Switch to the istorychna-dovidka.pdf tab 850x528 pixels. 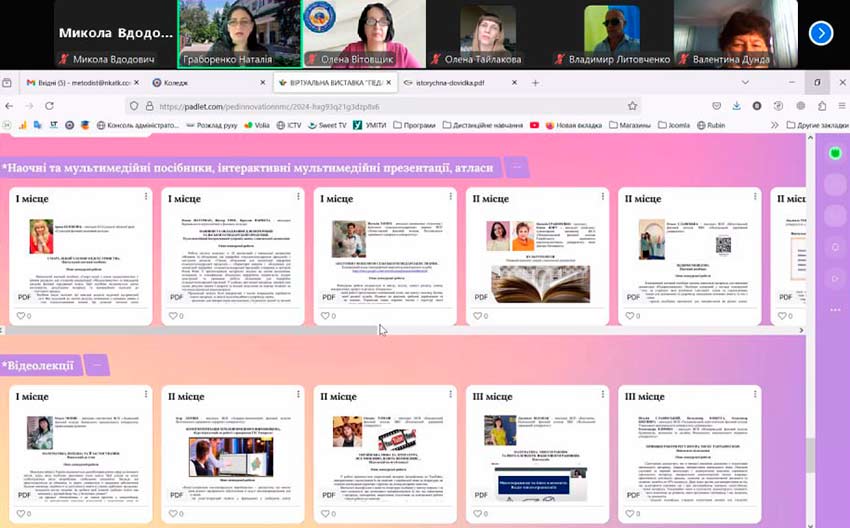tap(450, 83)
